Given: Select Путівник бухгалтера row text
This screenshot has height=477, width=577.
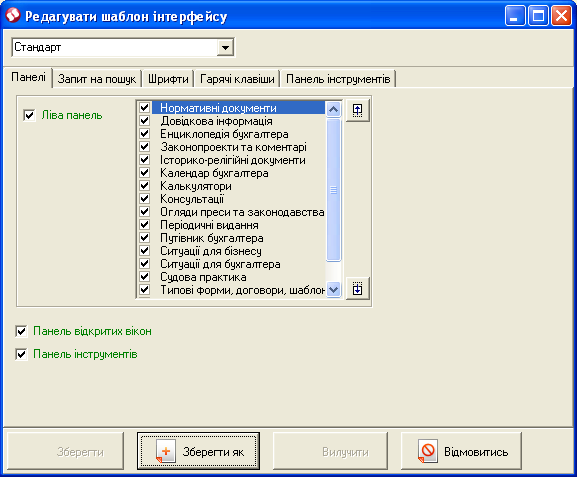Looking at the screenshot, I should tap(212, 238).
